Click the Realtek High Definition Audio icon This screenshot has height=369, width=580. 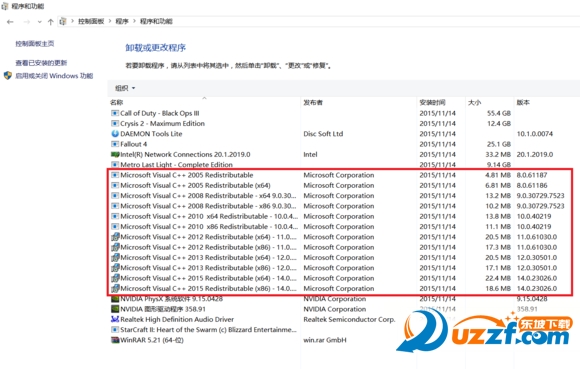click(115, 319)
